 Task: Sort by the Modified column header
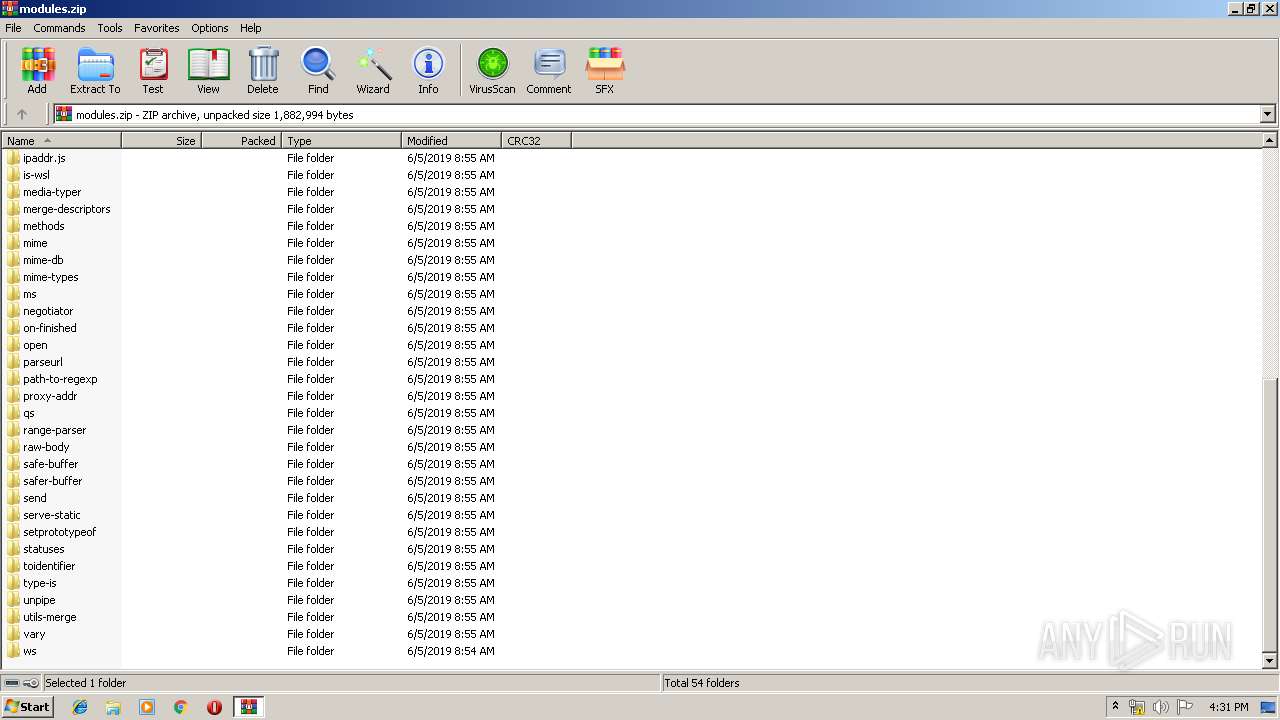[451, 141]
